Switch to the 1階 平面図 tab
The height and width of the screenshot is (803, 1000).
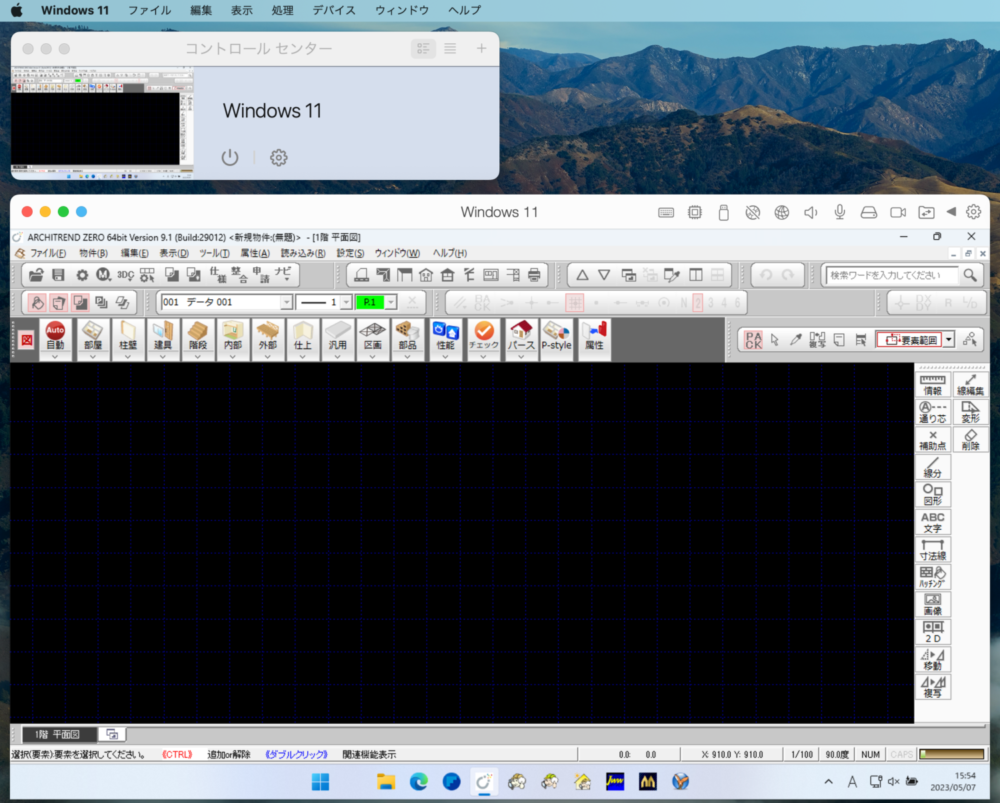click(x=58, y=735)
